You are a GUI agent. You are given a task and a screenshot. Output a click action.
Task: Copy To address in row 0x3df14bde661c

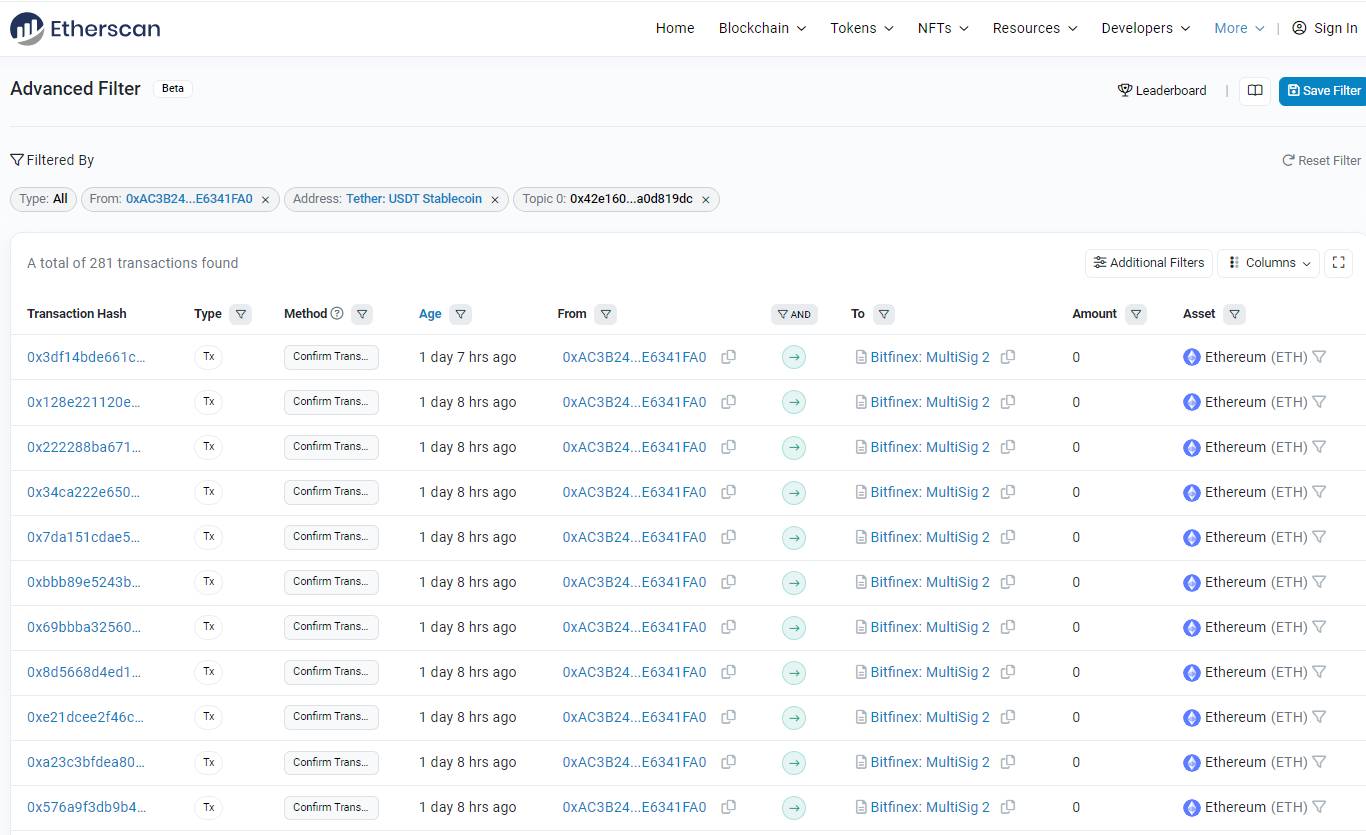(x=1008, y=357)
